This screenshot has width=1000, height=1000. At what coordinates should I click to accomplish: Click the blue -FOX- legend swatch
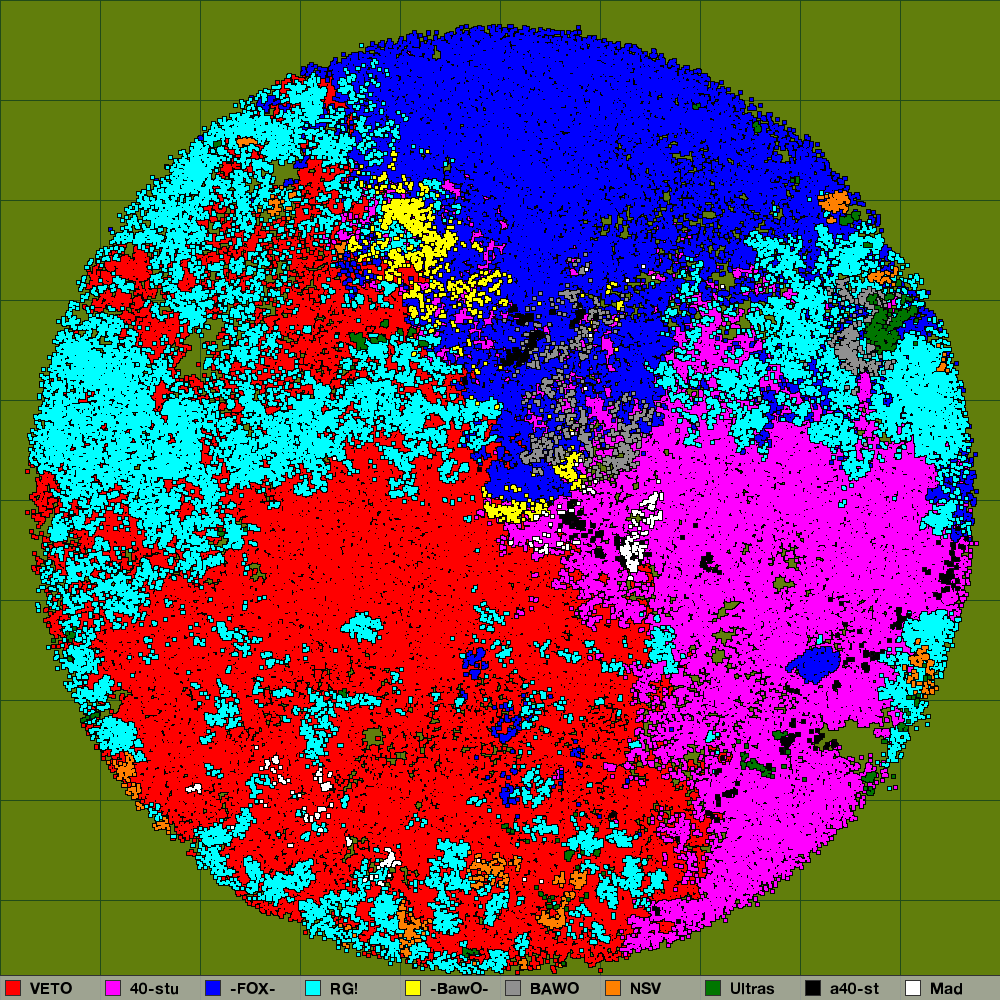(x=213, y=988)
